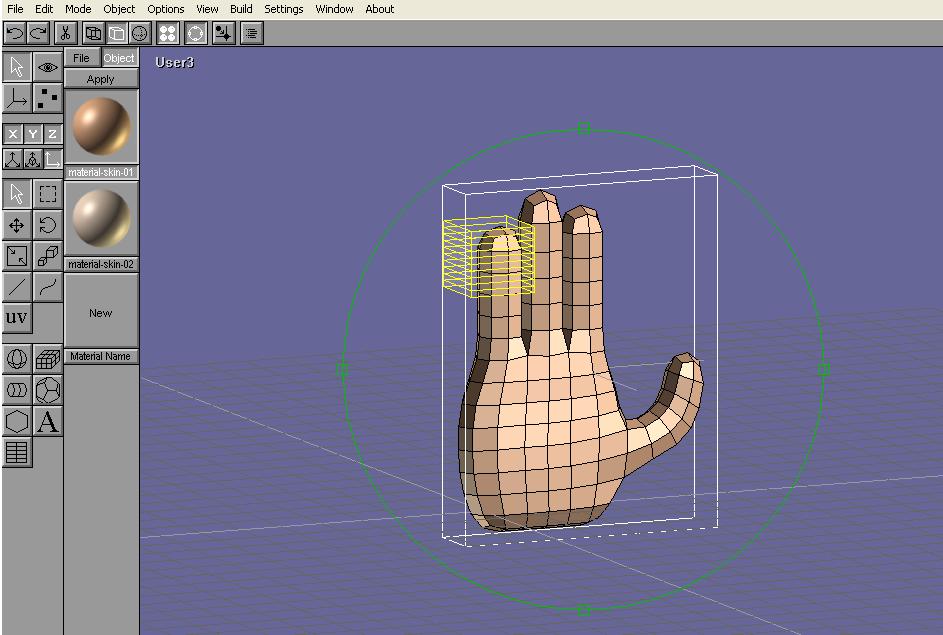Switch to File tab in materials panel
This screenshot has width=943, height=635.
pos(82,58)
